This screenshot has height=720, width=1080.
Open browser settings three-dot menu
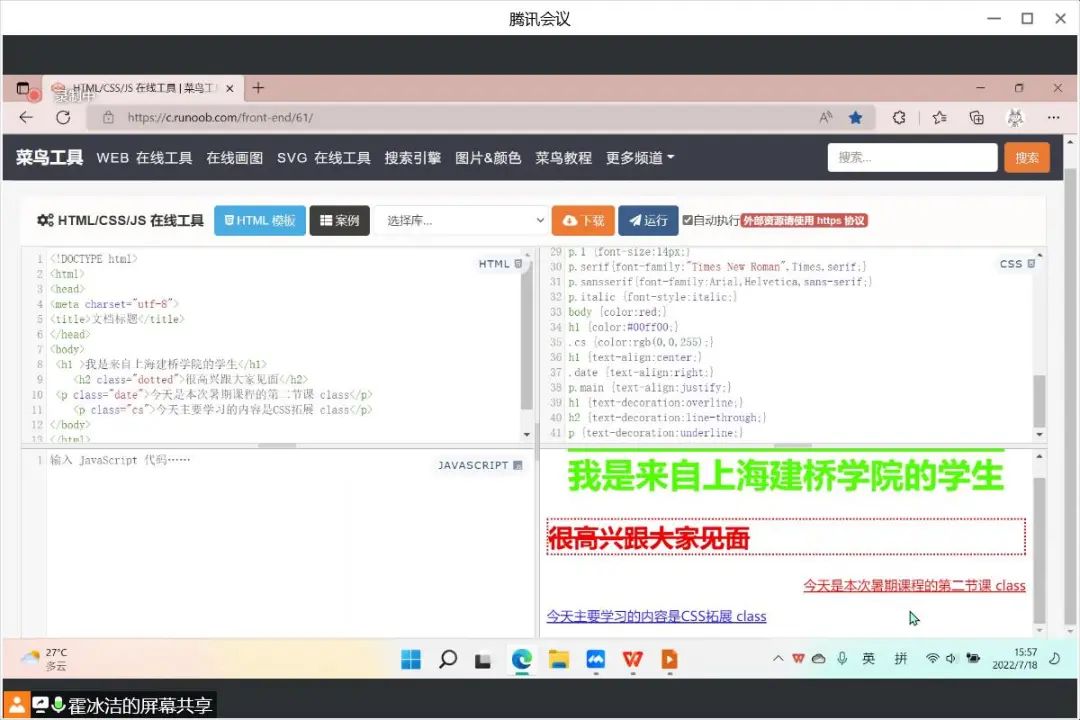1053,118
